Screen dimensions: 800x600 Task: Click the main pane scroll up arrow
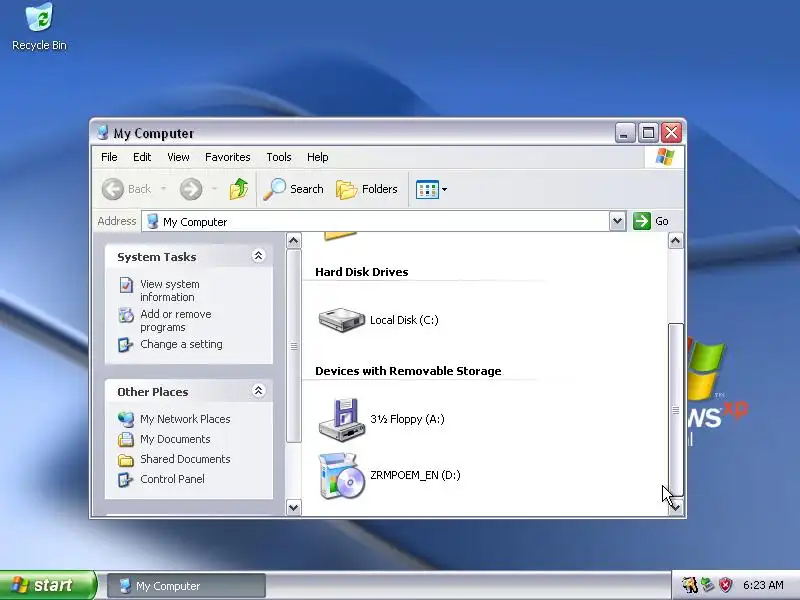(x=676, y=240)
